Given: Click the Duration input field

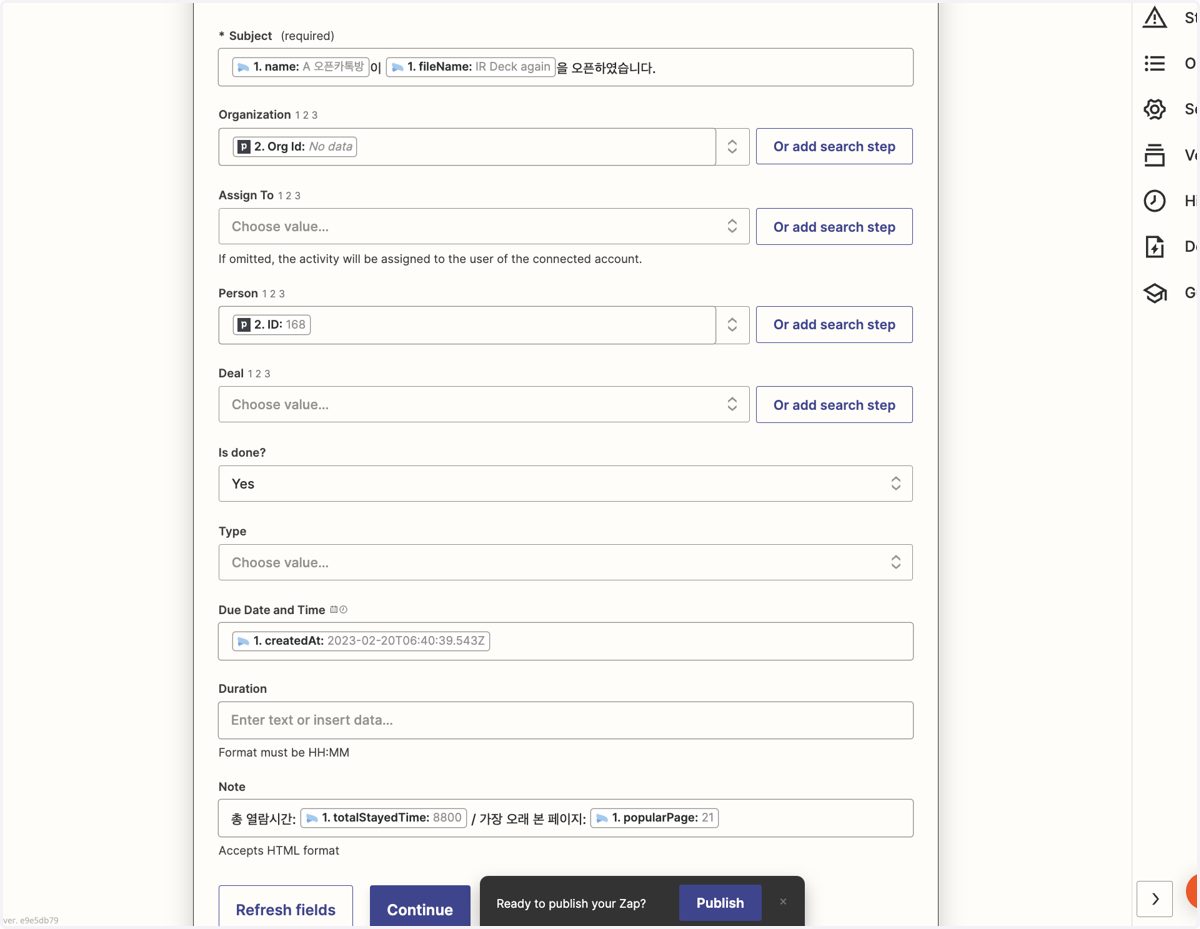Looking at the screenshot, I should (x=566, y=720).
